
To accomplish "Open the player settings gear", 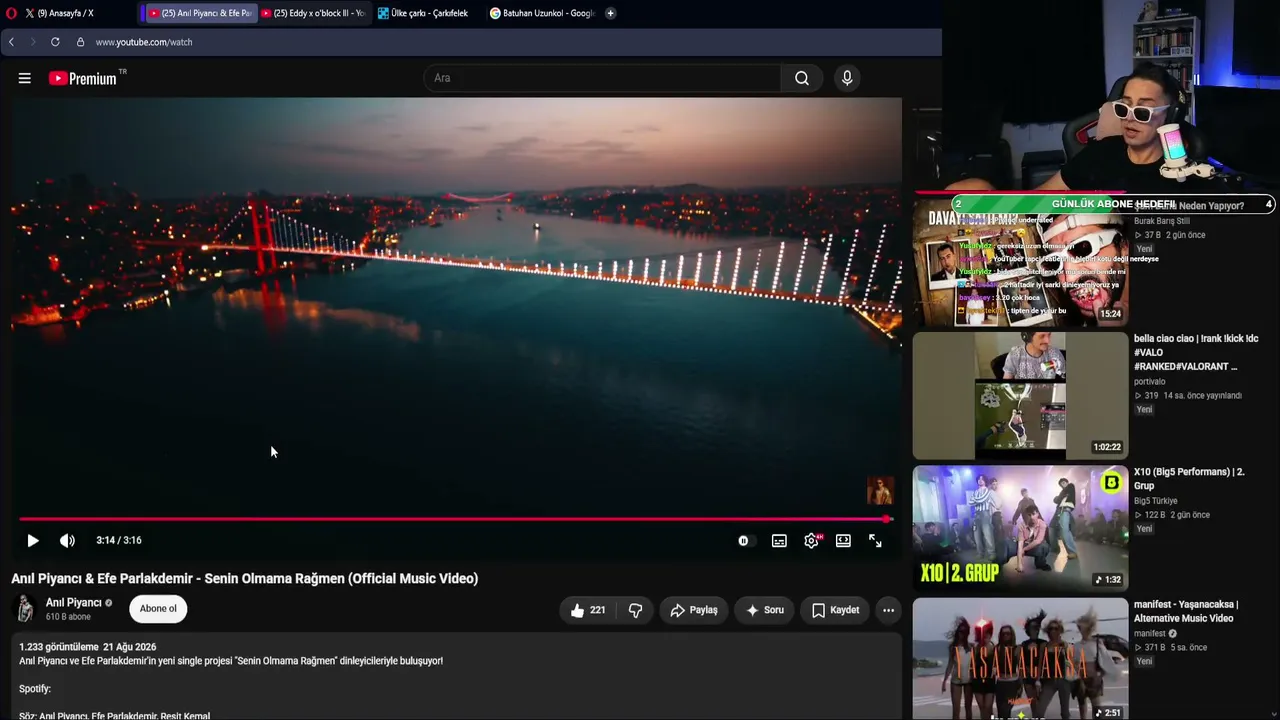I will (812, 540).
